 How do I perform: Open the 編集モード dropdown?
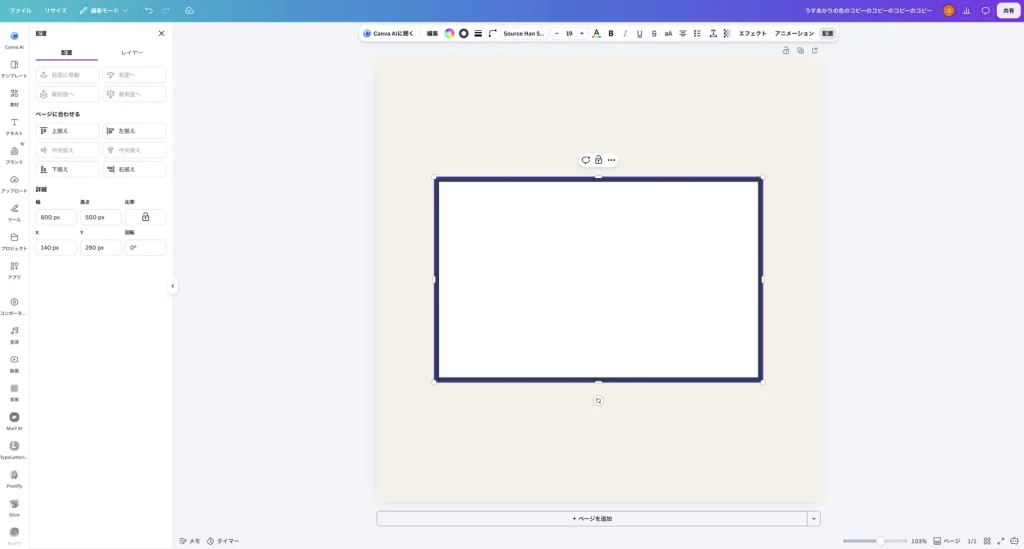pyautogui.click(x=104, y=10)
